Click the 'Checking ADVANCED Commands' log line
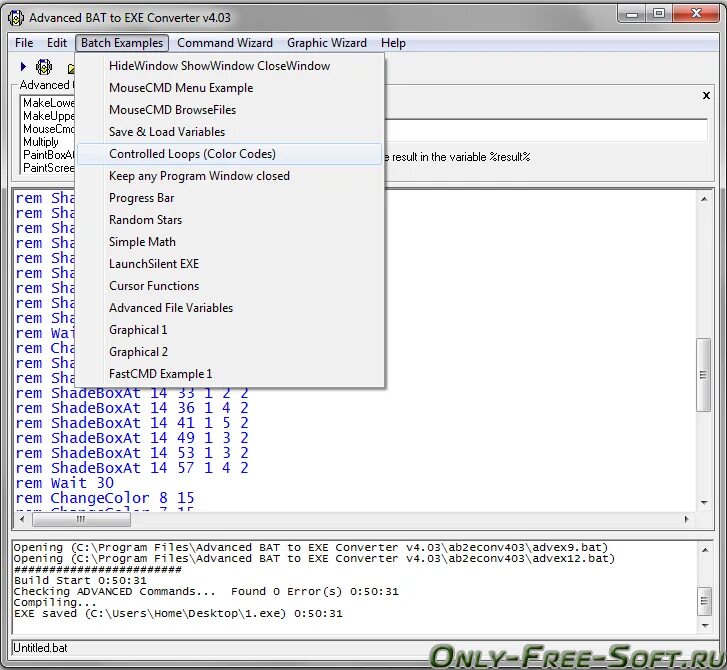The image size is (727, 670). click(206, 592)
